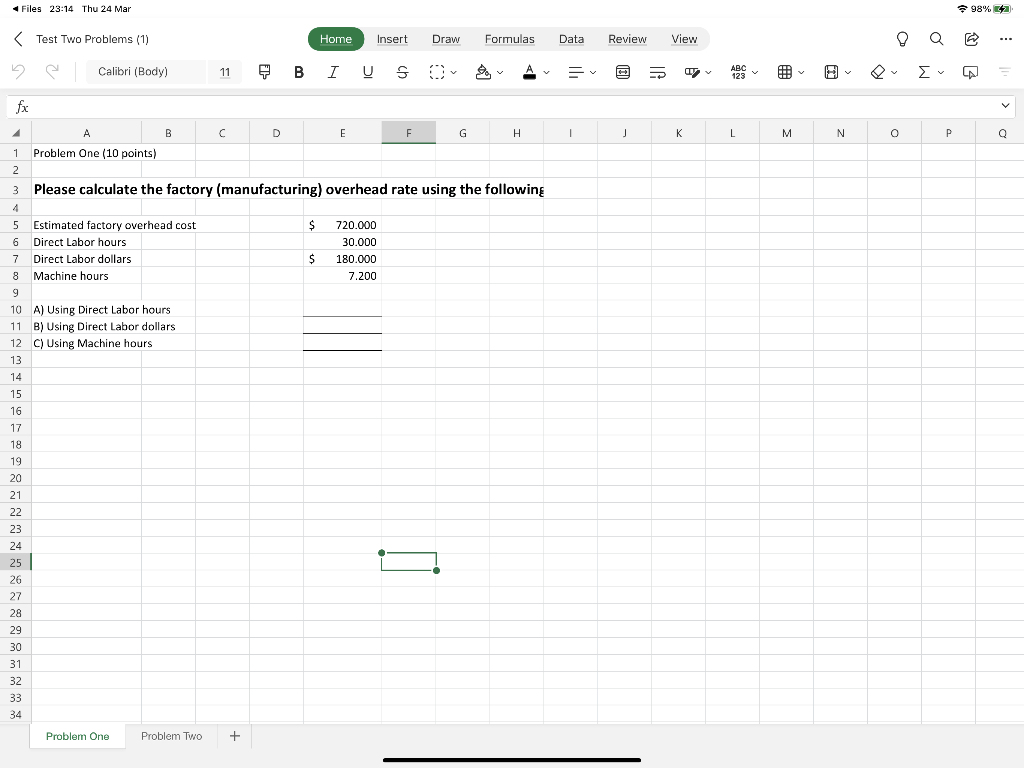This screenshot has width=1024, height=768.
Task: Change the font size 11 box
Action: tap(225, 72)
